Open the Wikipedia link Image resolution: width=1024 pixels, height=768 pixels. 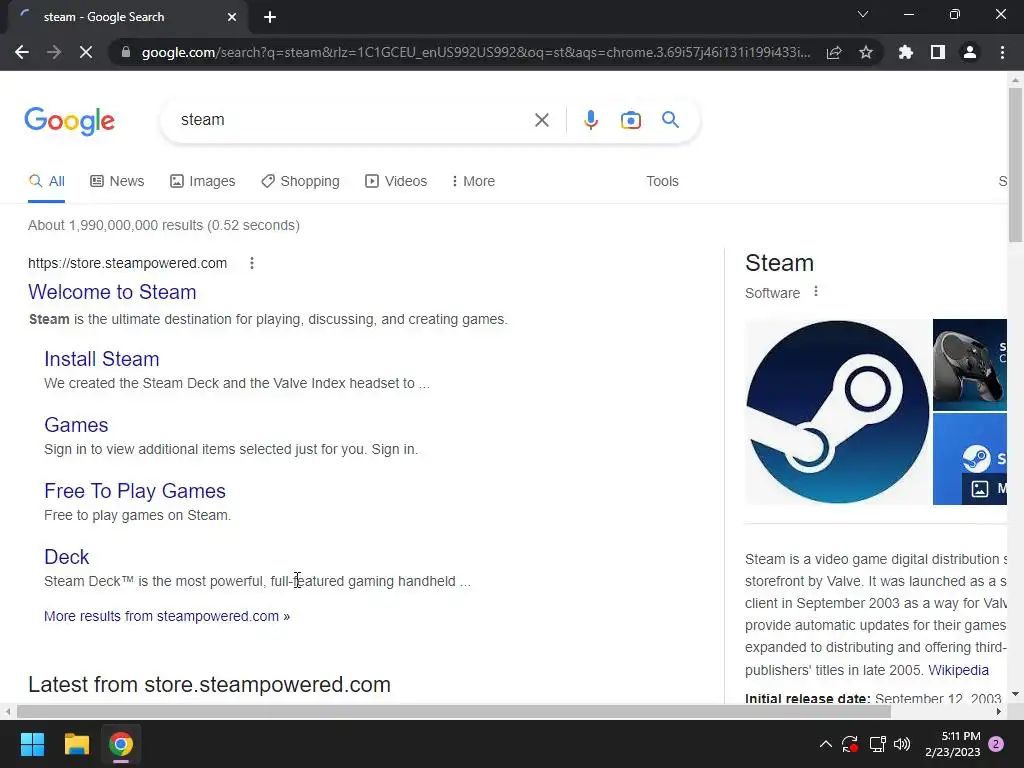pyautogui.click(x=958, y=670)
